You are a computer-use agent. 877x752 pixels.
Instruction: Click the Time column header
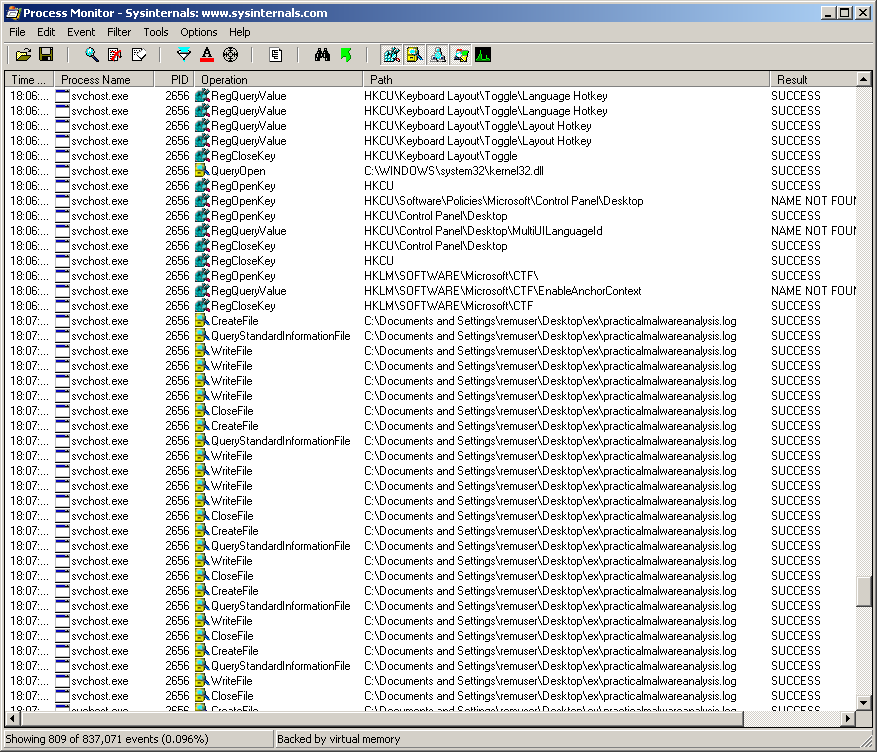pos(29,79)
